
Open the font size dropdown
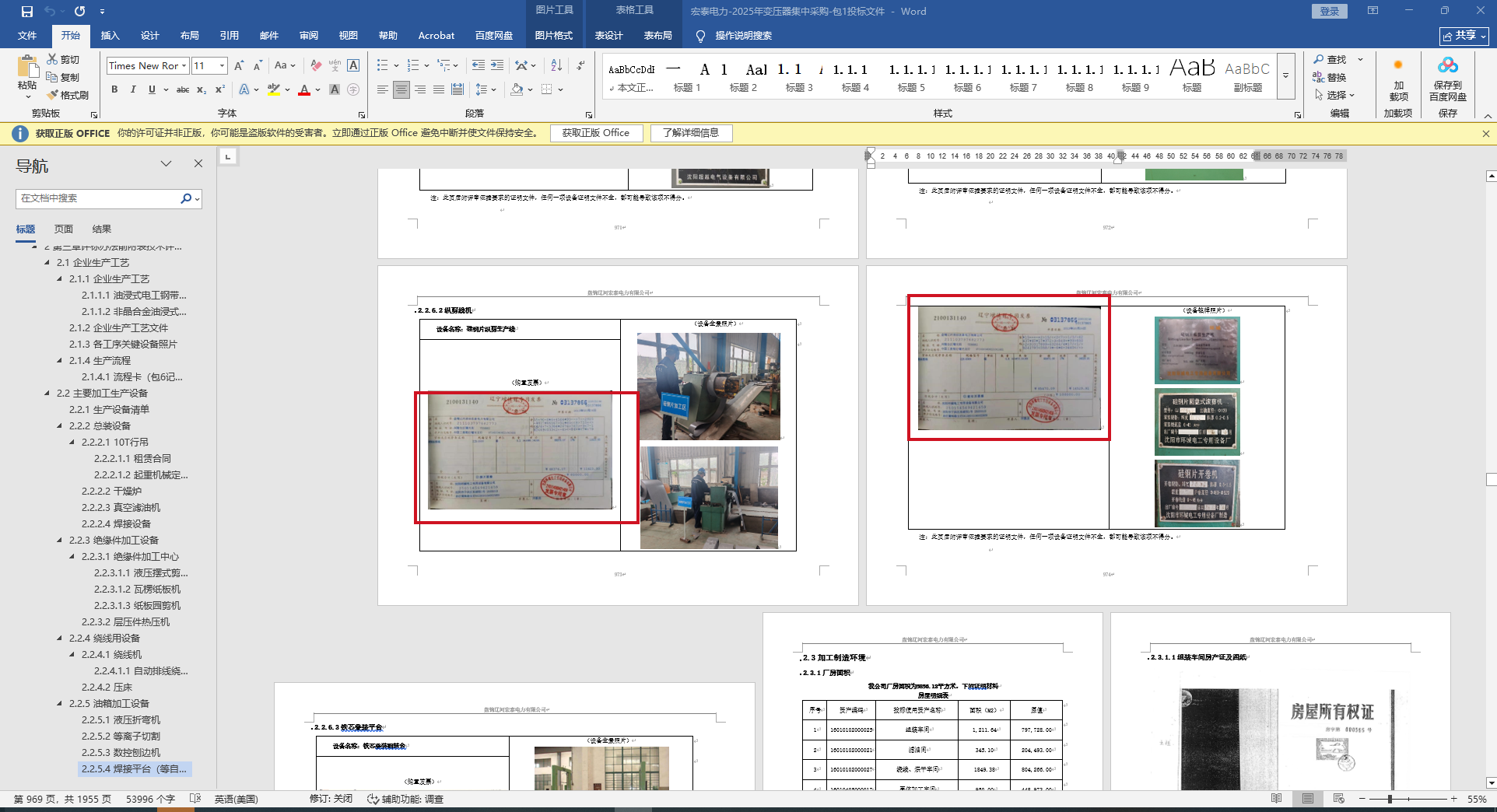[x=223, y=66]
